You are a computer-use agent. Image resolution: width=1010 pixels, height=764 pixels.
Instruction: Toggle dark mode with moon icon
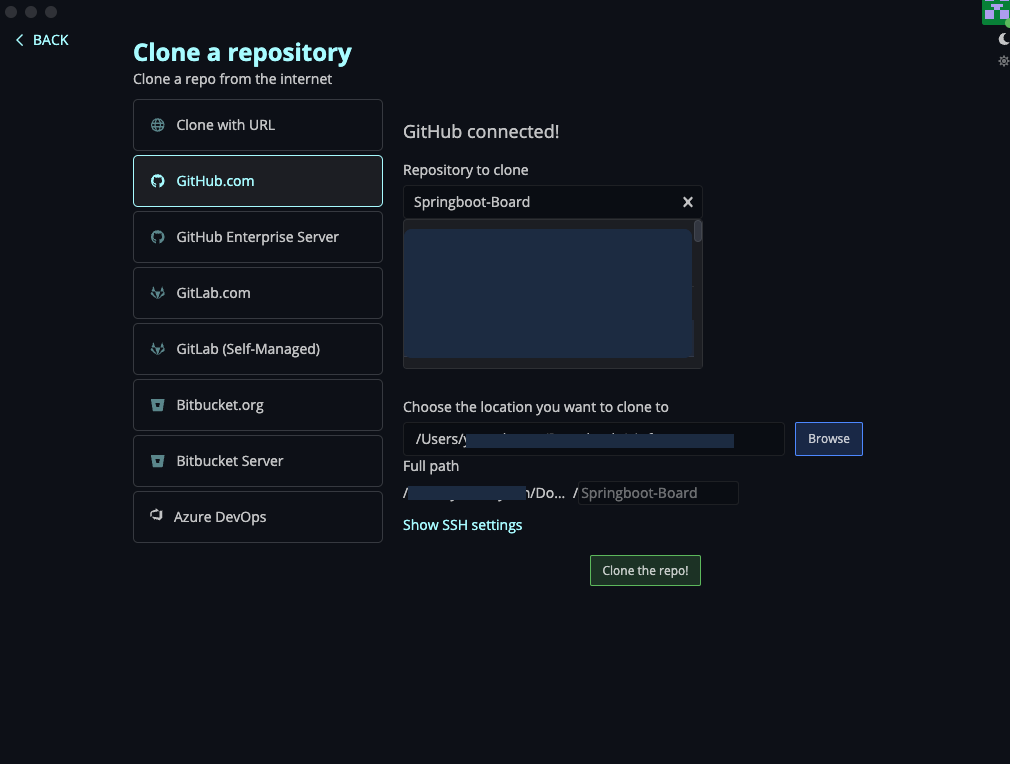pos(1004,39)
